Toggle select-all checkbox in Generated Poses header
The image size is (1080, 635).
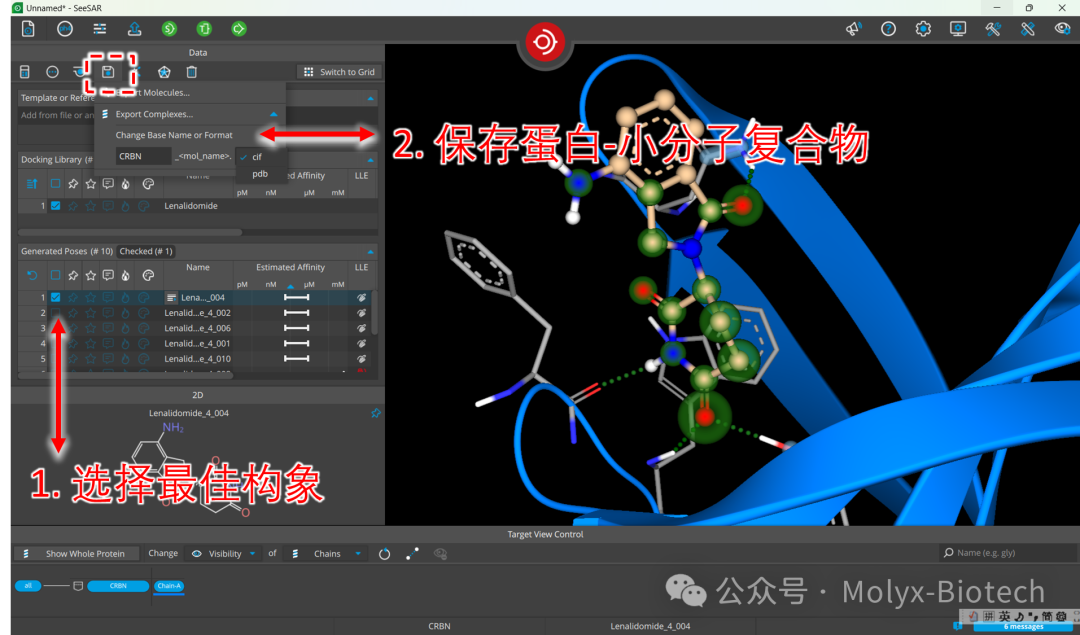pos(55,275)
